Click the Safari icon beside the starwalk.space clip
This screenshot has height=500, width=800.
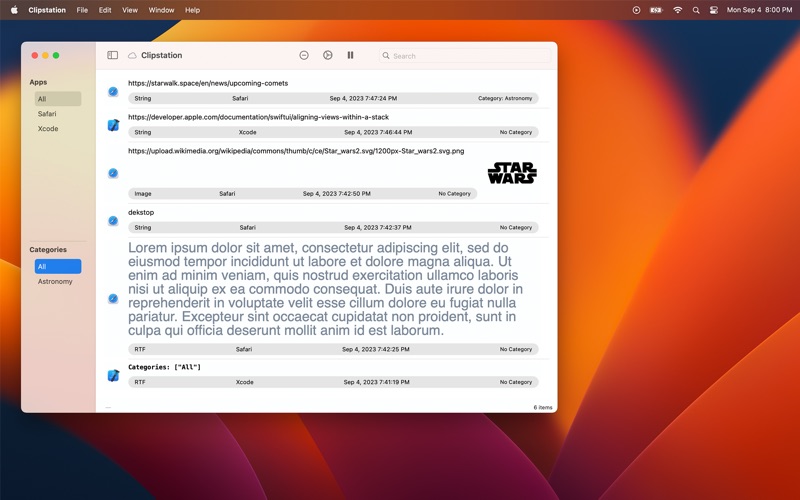tap(113, 92)
